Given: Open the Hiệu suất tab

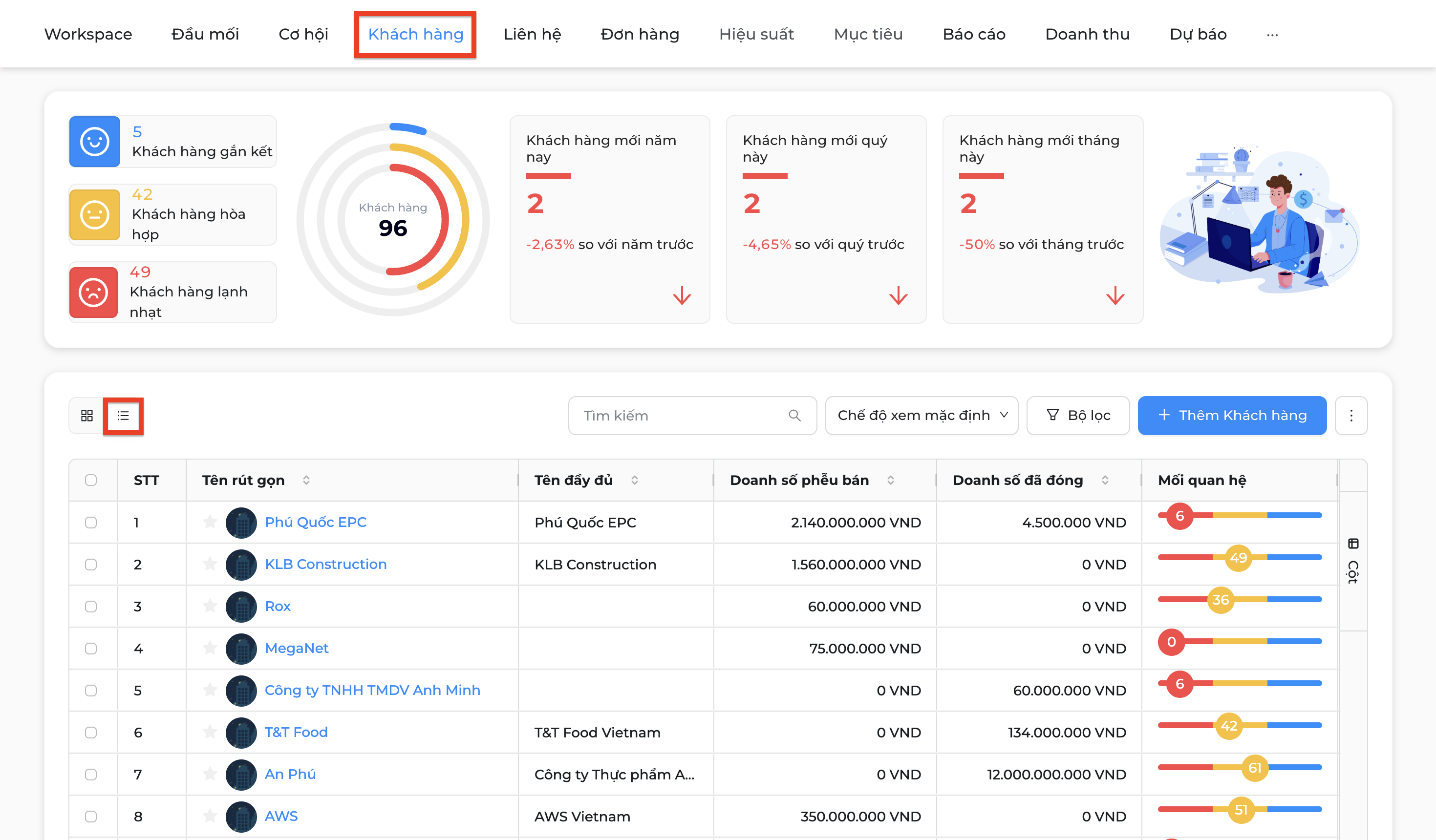Looking at the screenshot, I should click(x=756, y=34).
